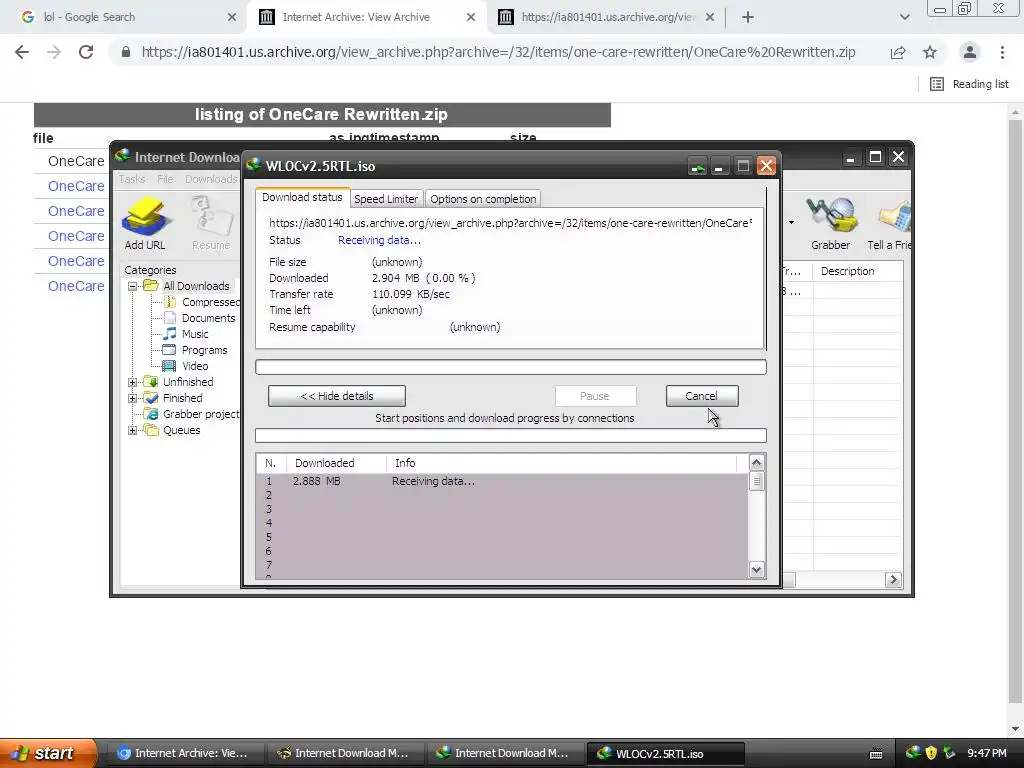
Task: Open the Grabber tool in IDM
Action: 830,224
